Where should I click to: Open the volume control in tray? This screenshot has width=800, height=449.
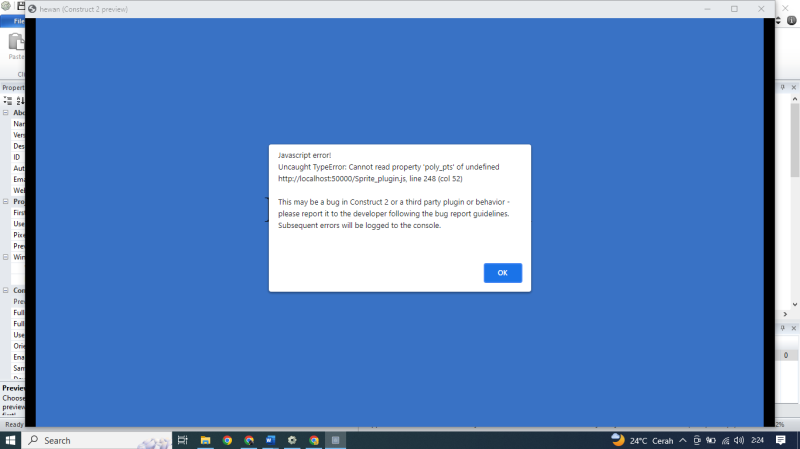[x=739, y=440]
